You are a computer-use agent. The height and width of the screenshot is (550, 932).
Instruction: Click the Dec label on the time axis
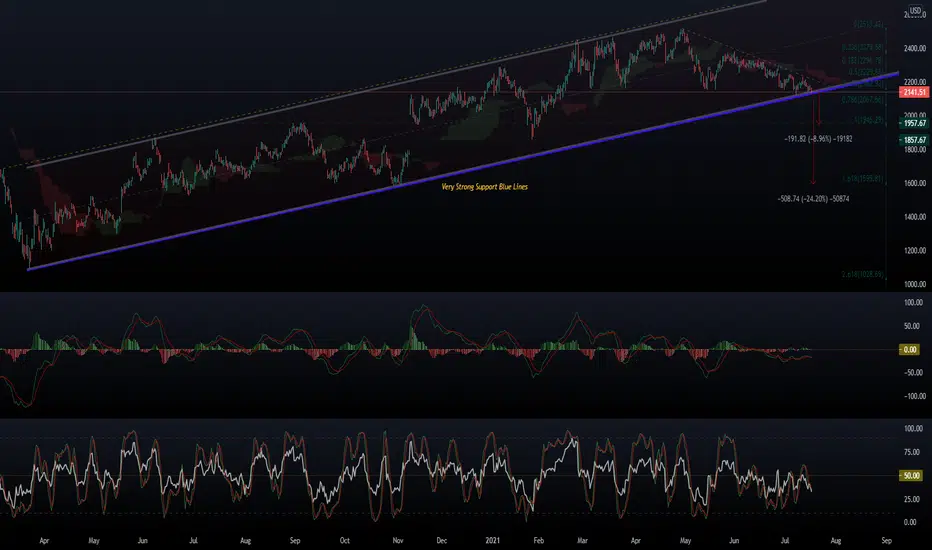coord(442,540)
